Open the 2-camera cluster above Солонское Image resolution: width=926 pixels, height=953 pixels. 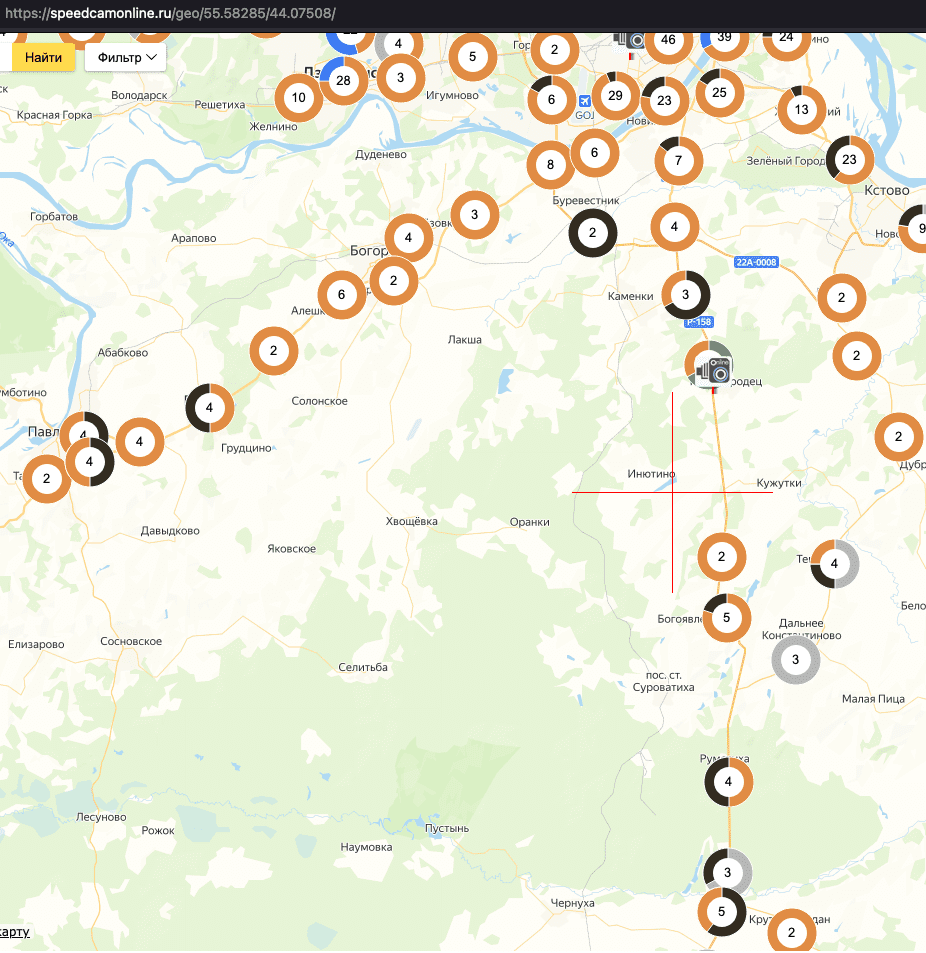click(x=273, y=351)
